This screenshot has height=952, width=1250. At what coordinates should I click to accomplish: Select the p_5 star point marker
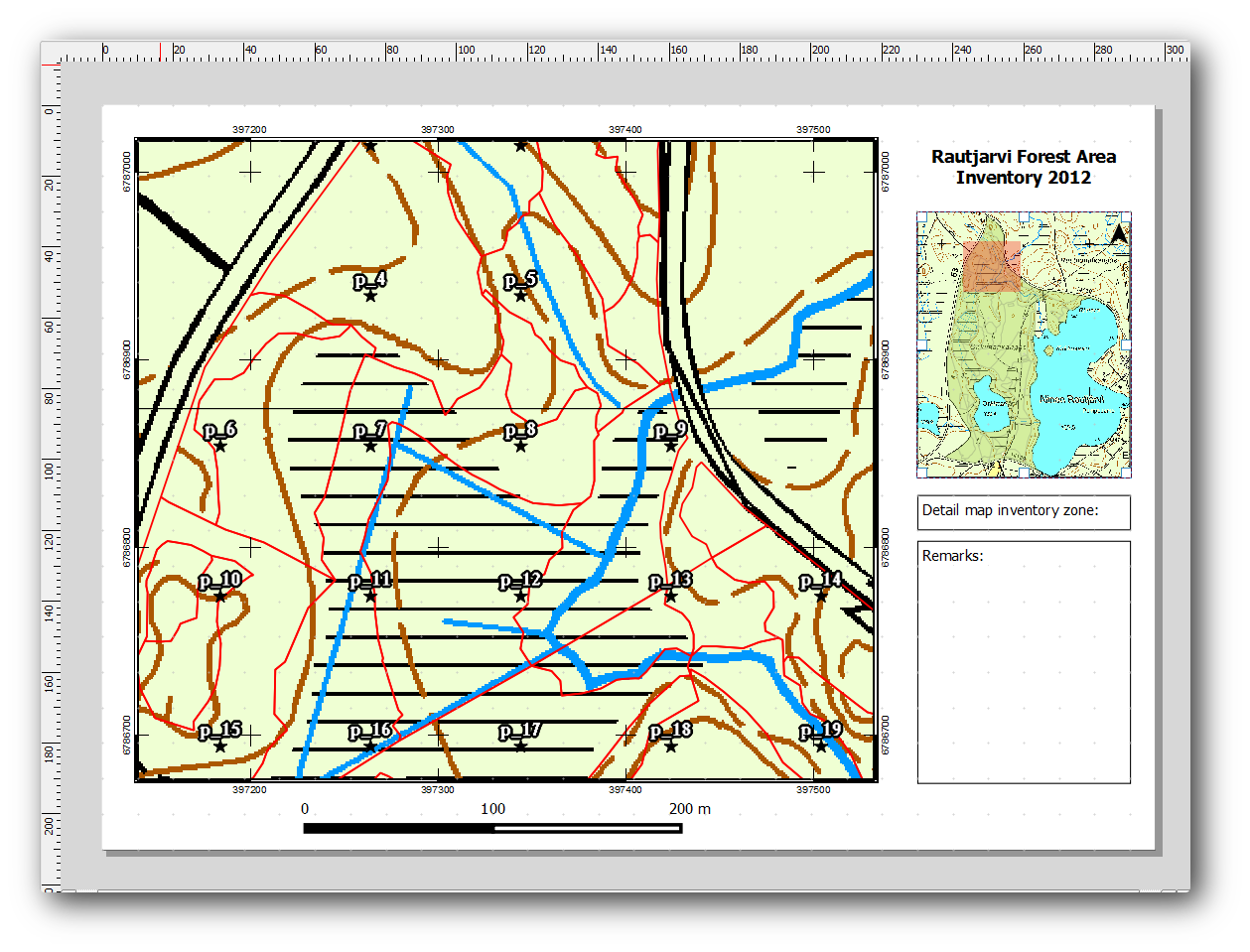520,296
